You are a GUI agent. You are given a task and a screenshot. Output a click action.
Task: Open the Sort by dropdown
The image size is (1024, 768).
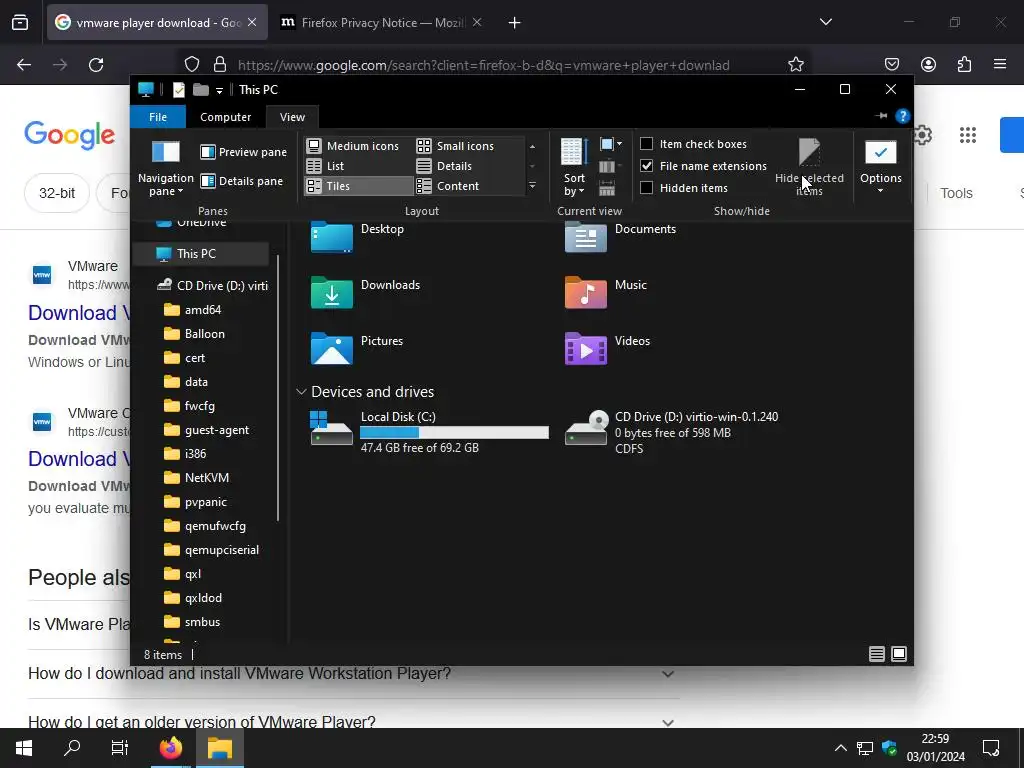[x=574, y=168]
